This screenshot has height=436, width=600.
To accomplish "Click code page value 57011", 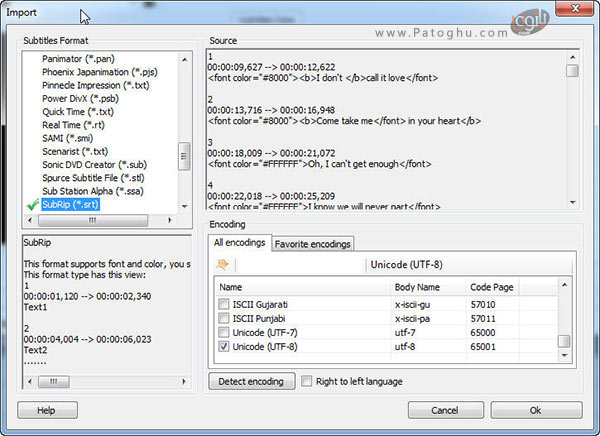I will click(x=483, y=318).
